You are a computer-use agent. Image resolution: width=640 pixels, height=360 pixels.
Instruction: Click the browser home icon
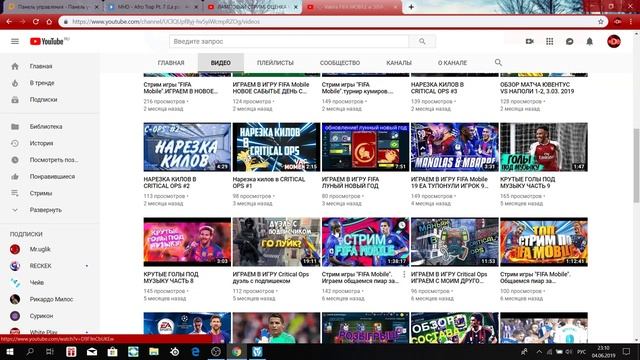pyautogui.click(x=49, y=22)
